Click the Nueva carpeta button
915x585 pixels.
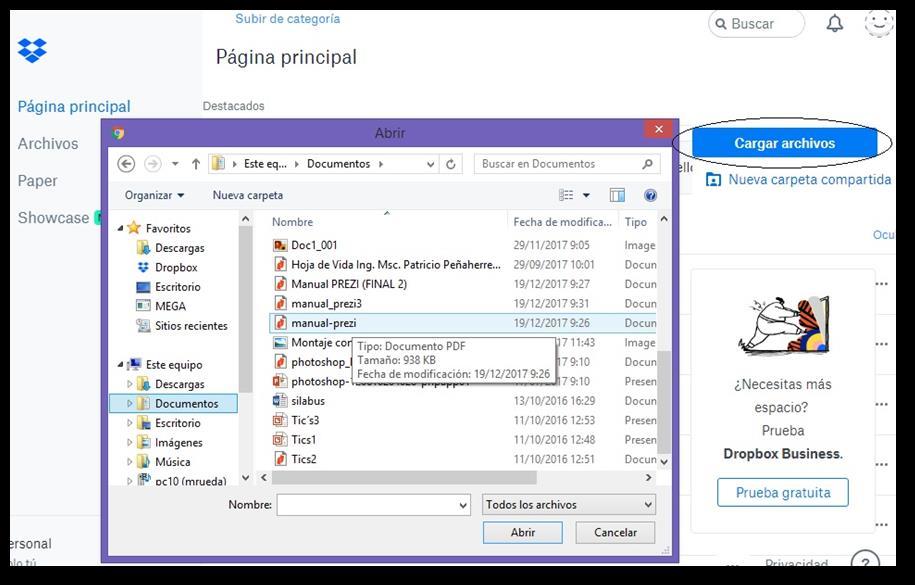coord(247,195)
